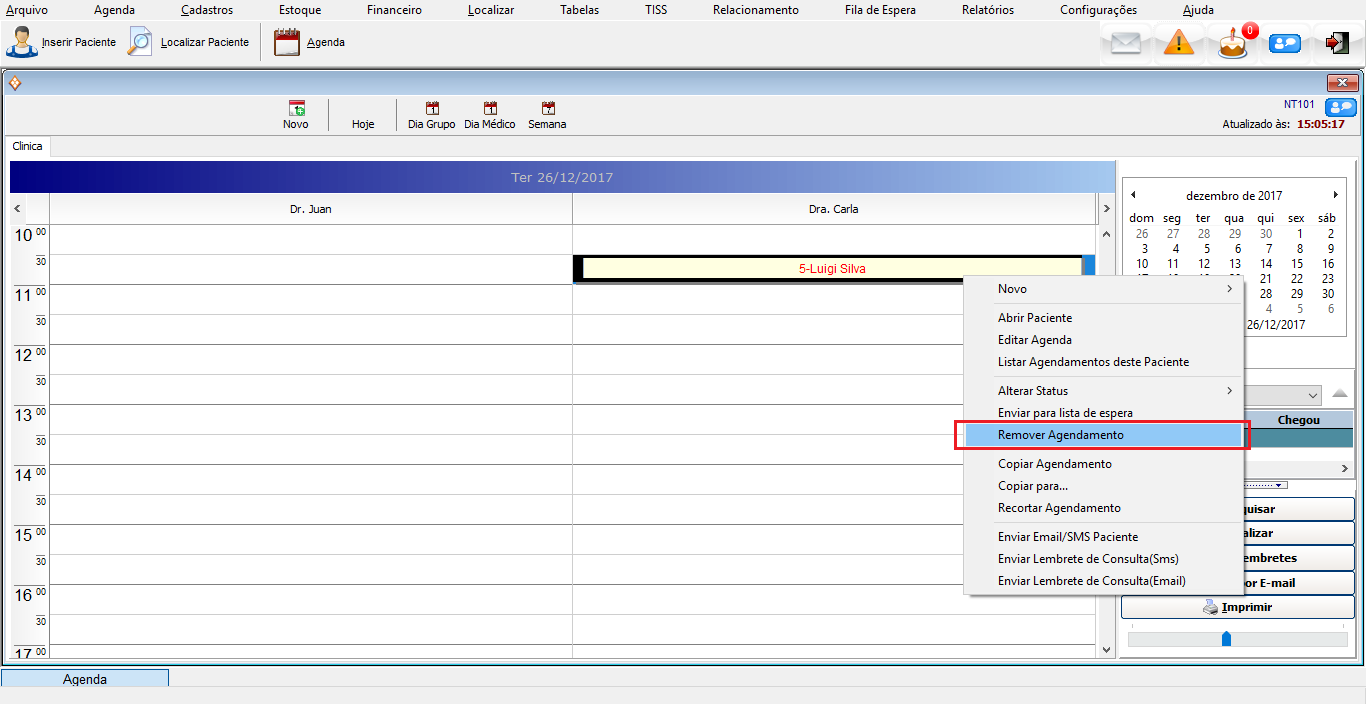This screenshot has width=1366, height=704.
Task: Click the exit door icon
Action: [x=1337, y=43]
